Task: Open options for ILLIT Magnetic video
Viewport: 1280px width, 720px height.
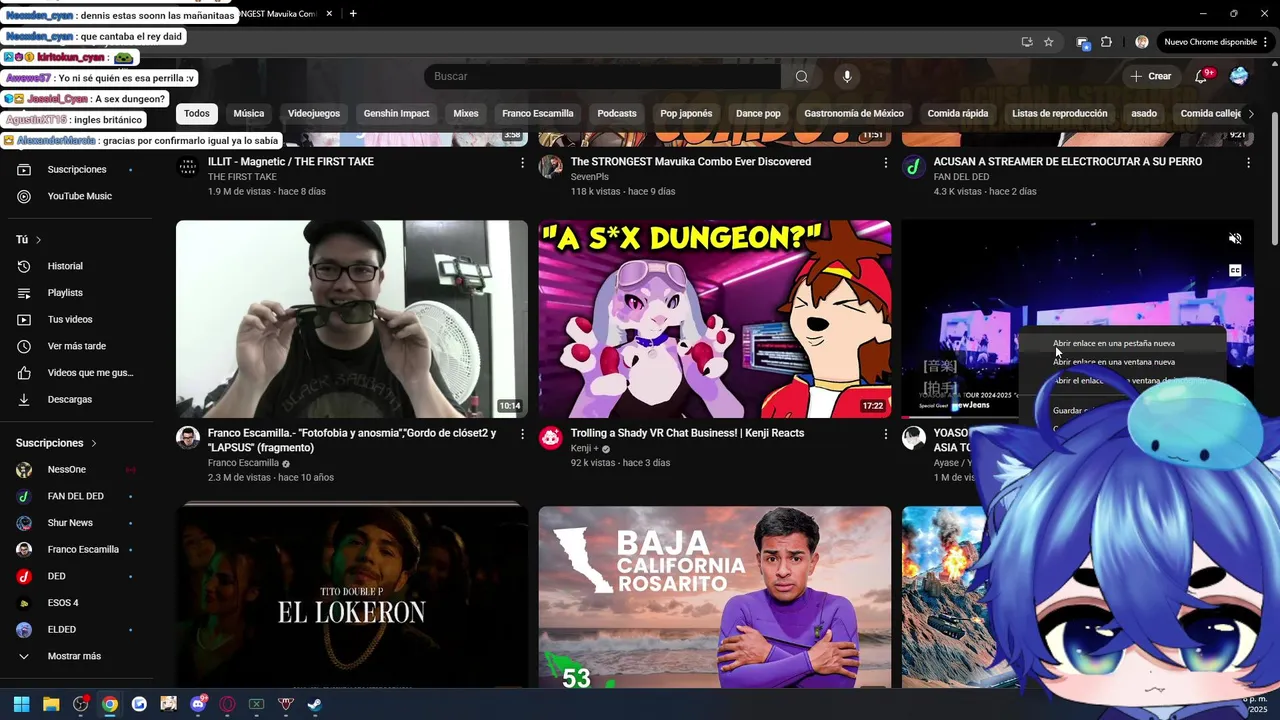Action: click(x=522, y=162)
